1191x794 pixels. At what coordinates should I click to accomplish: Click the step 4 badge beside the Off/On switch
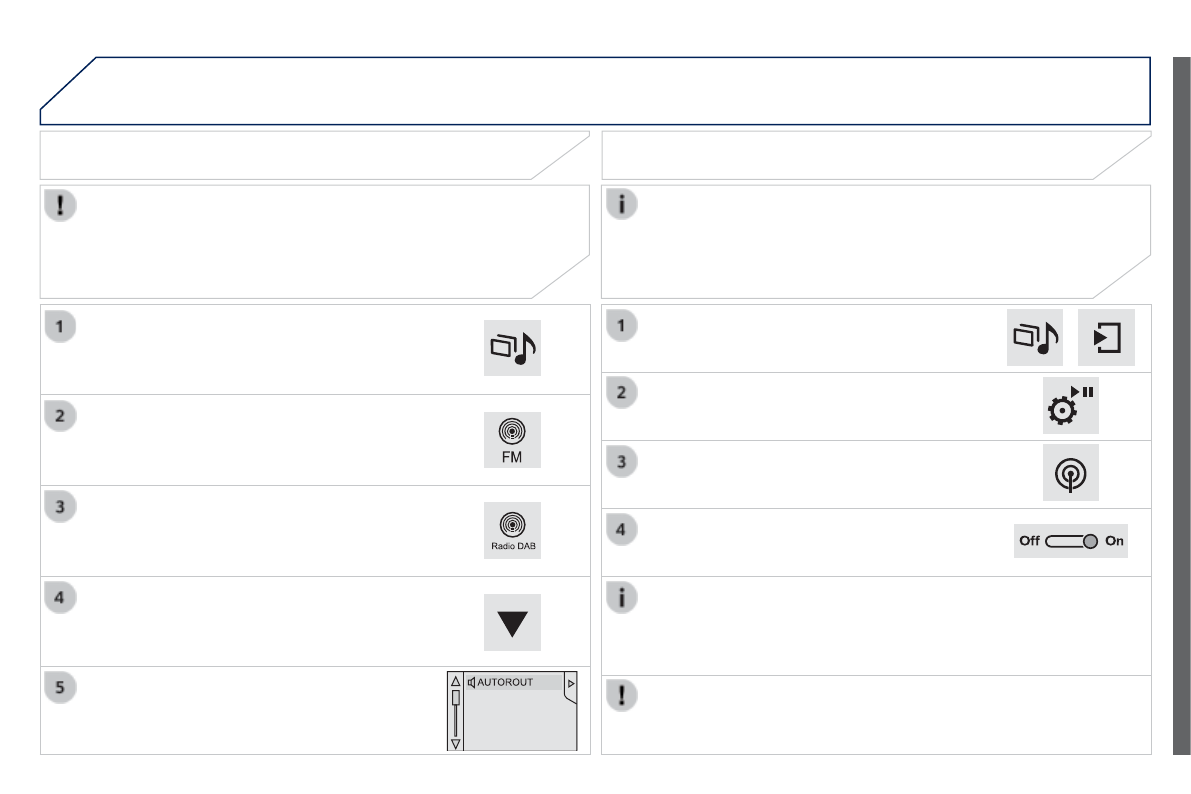pos(622,529)
